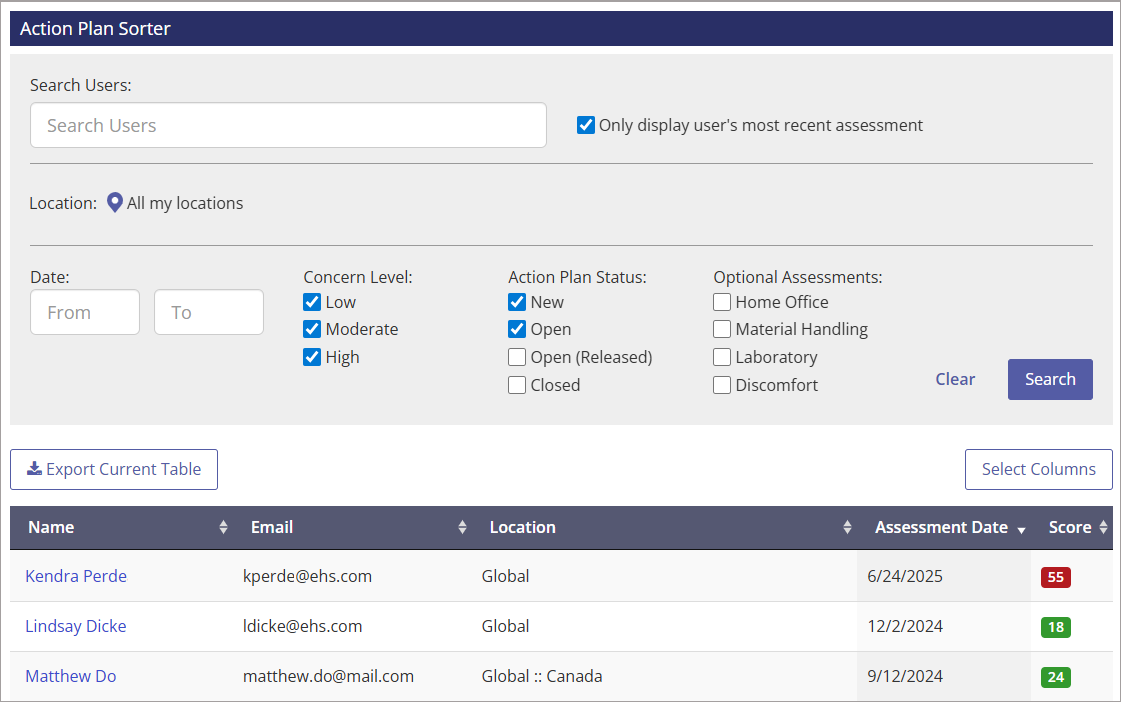Select email ldicke@ehs.com

(x=302, y=626)
